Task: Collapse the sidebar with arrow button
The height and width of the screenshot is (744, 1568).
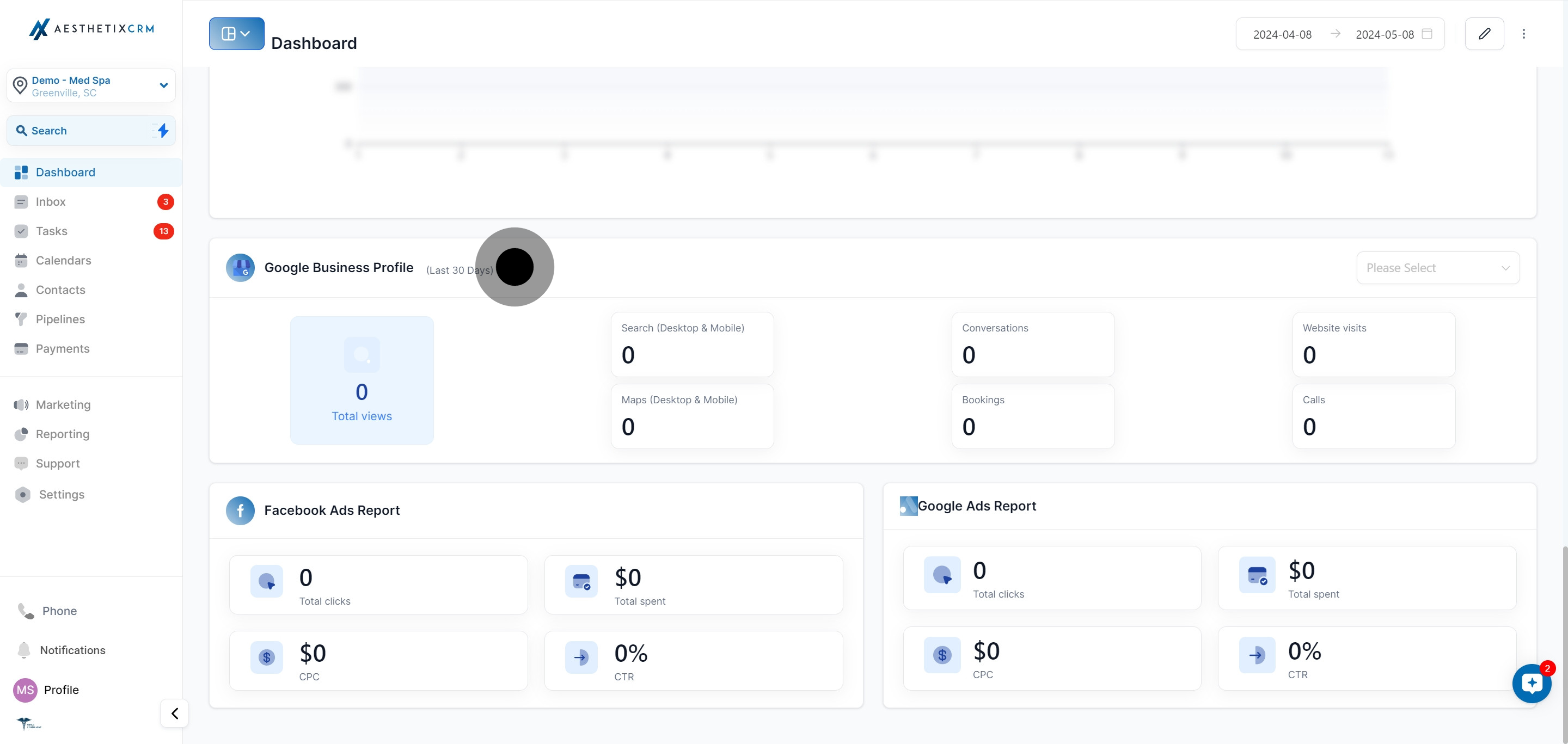Action: 174,713
